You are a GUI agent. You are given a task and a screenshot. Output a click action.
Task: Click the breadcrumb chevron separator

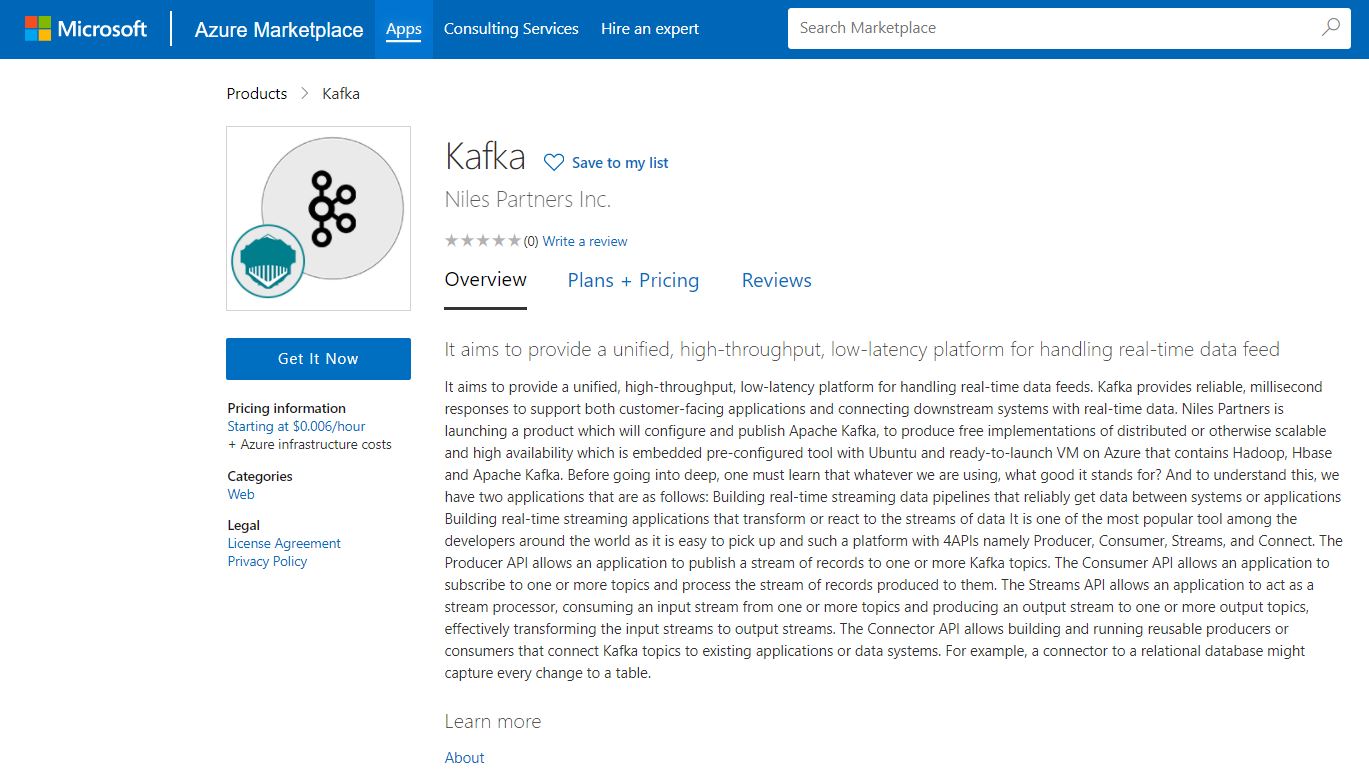tap(305, 94)
